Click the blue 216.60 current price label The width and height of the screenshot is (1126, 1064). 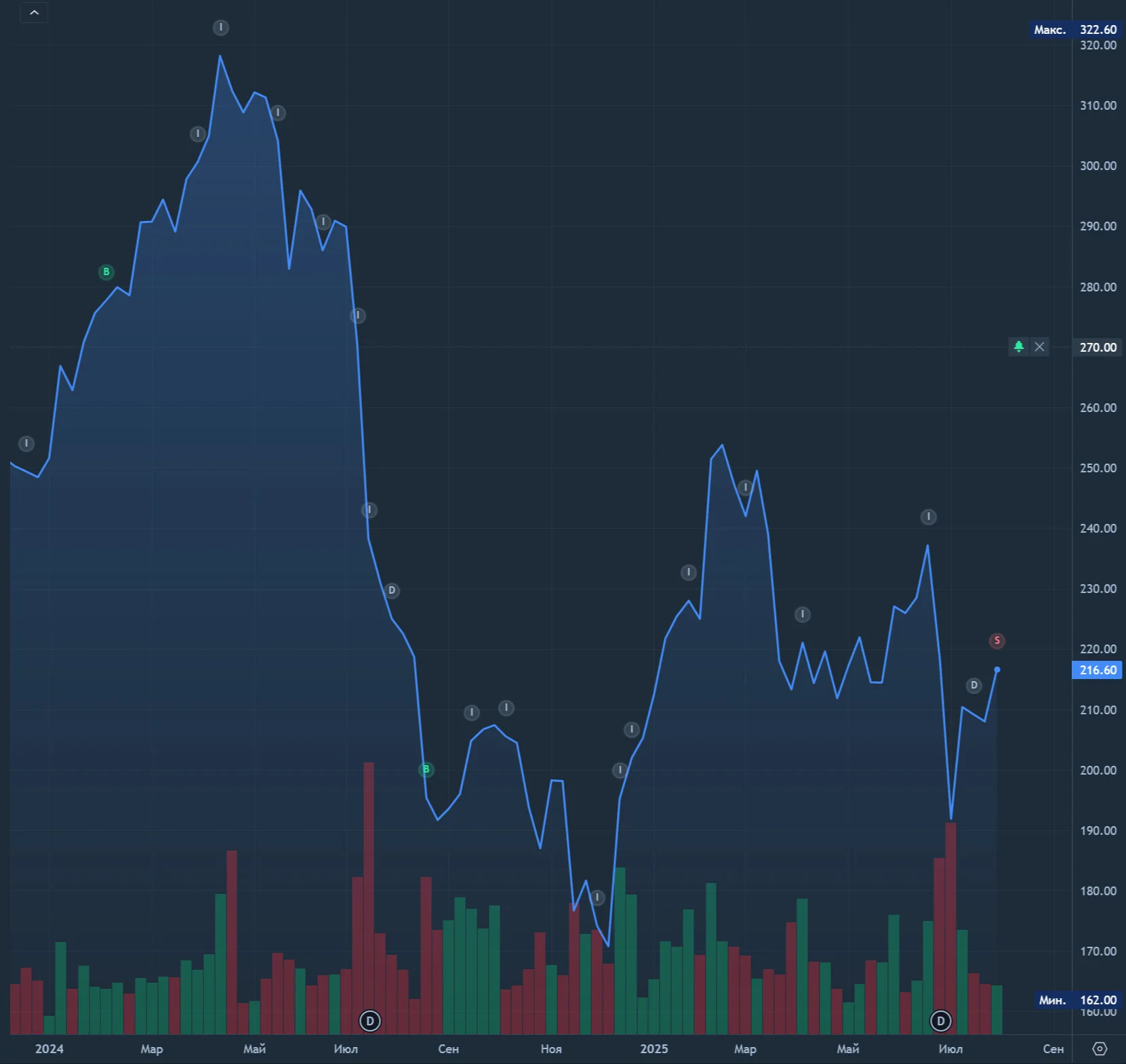(1097, 670)
